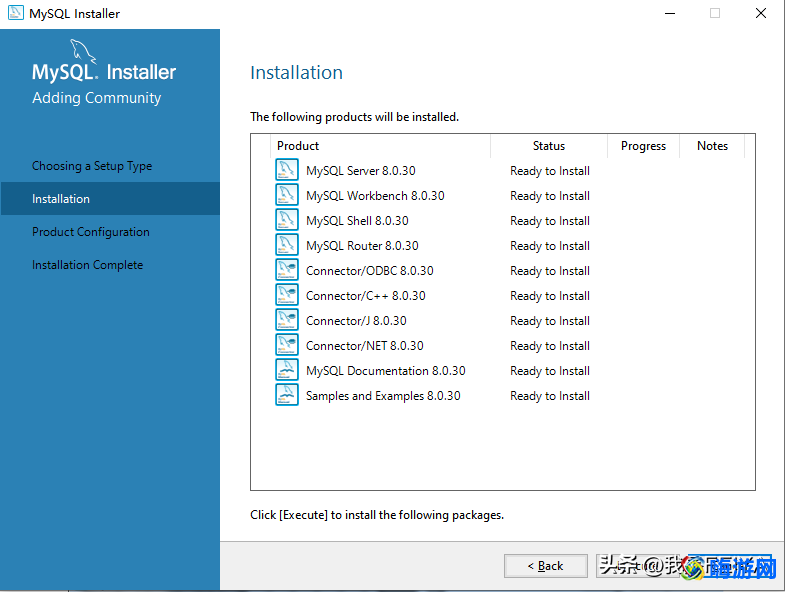
Task: Click the Samples and Examples 8.0.30 icon
Action: coord(287,395)
